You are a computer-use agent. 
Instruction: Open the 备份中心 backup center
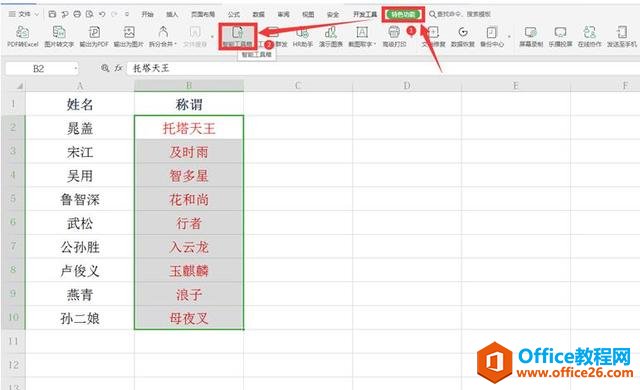(492, 36)
